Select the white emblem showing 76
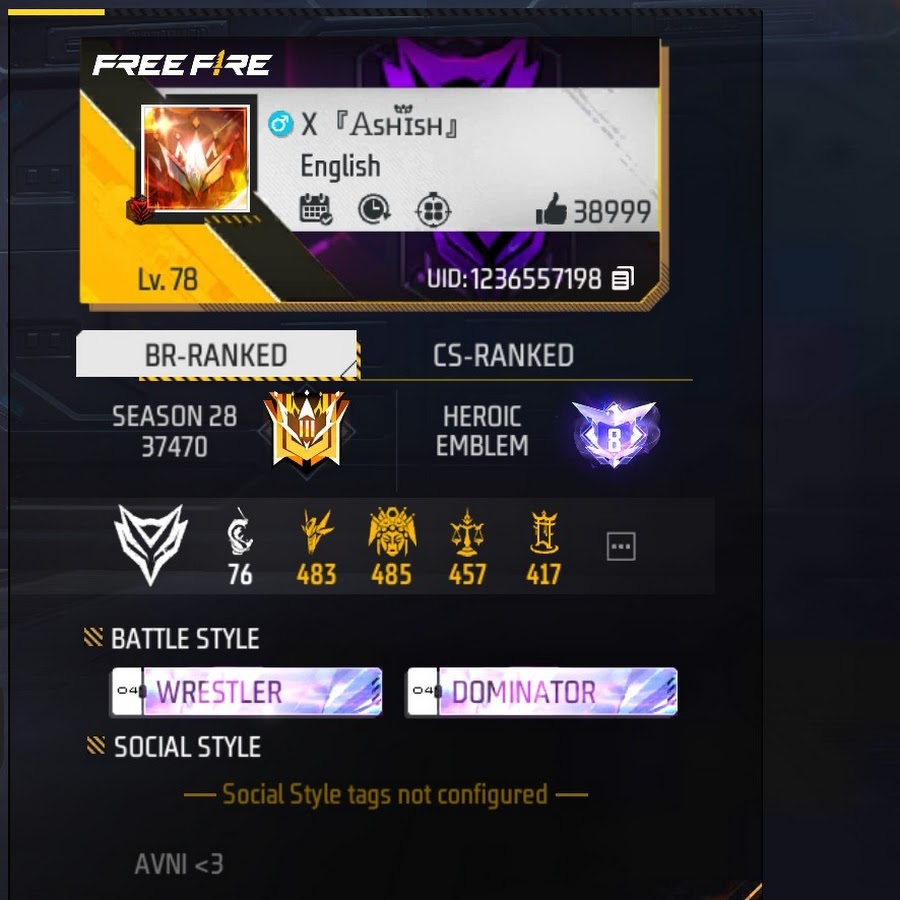Image resolution: width=900 pixels, height=900 pixels. [x=239, y=546]
